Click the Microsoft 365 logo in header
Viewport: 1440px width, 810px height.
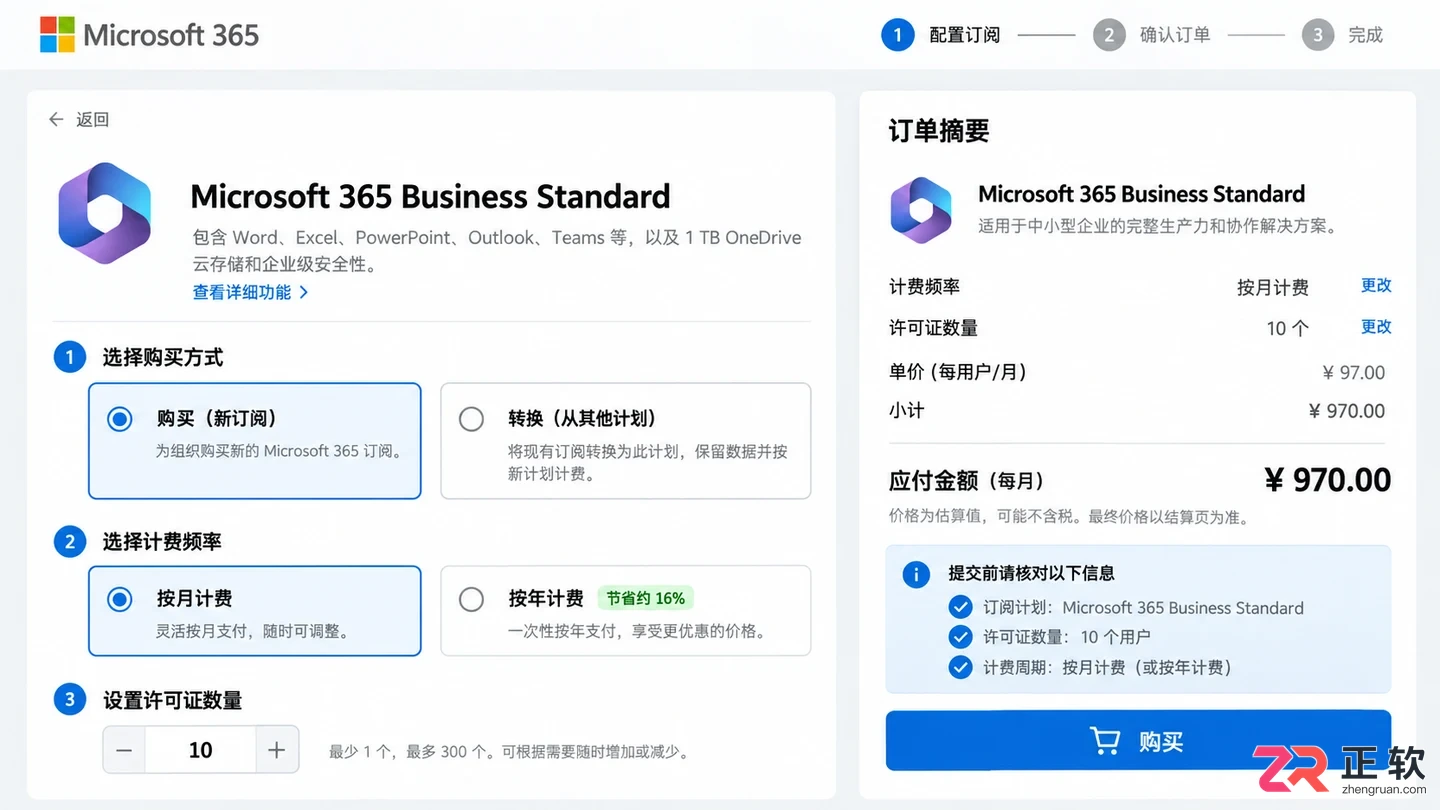click(149, 35)
